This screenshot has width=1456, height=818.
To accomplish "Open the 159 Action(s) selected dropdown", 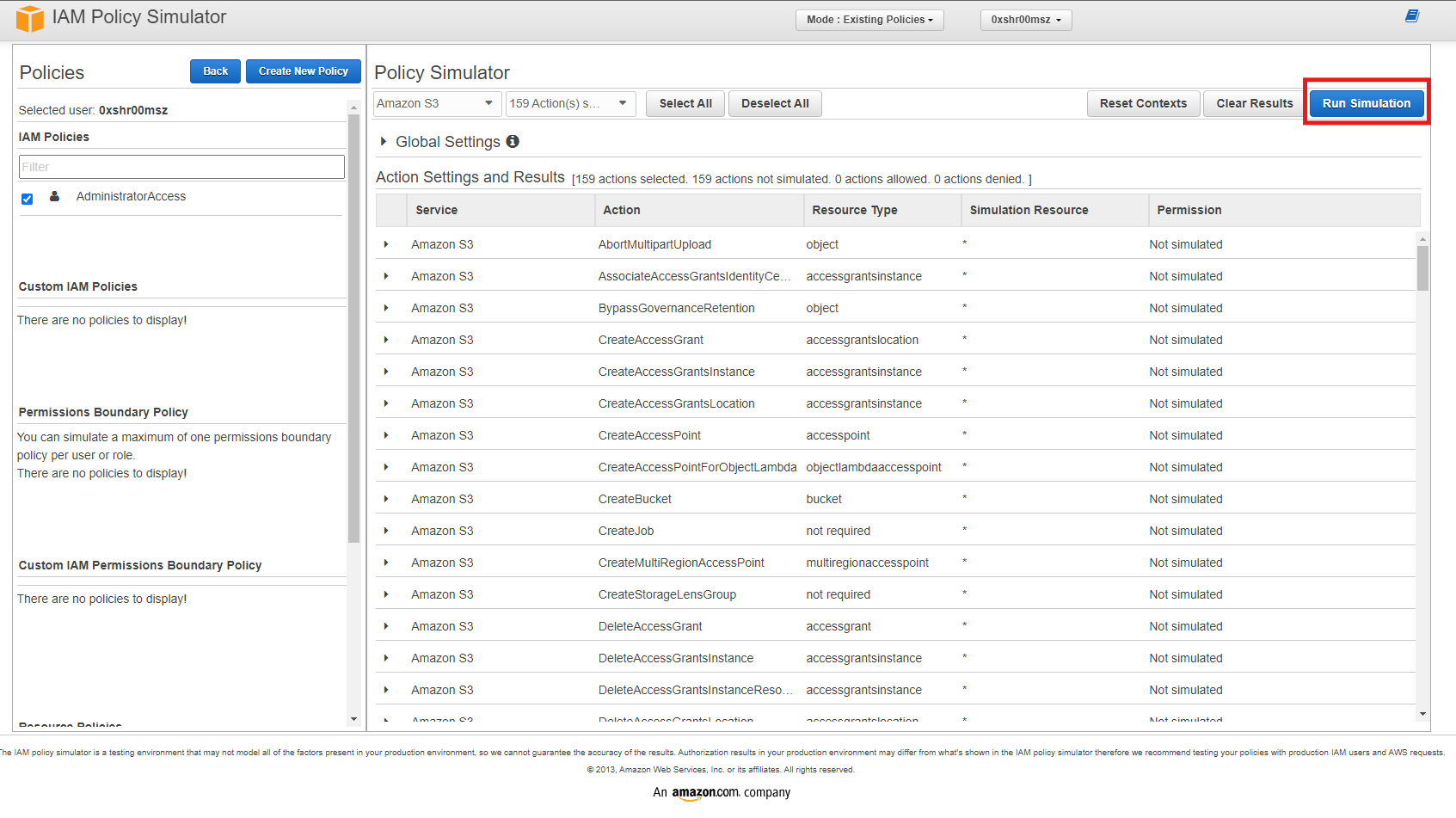I will pos(569,103).
